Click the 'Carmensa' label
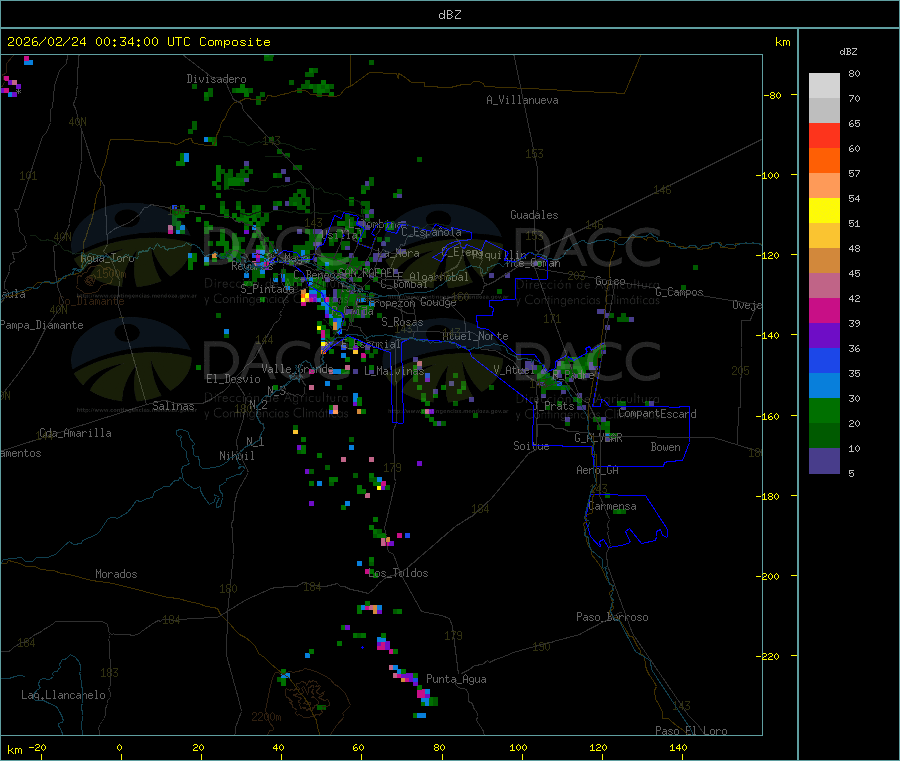The width and height of the screenshot is (900, 761). tap(612, 506)
